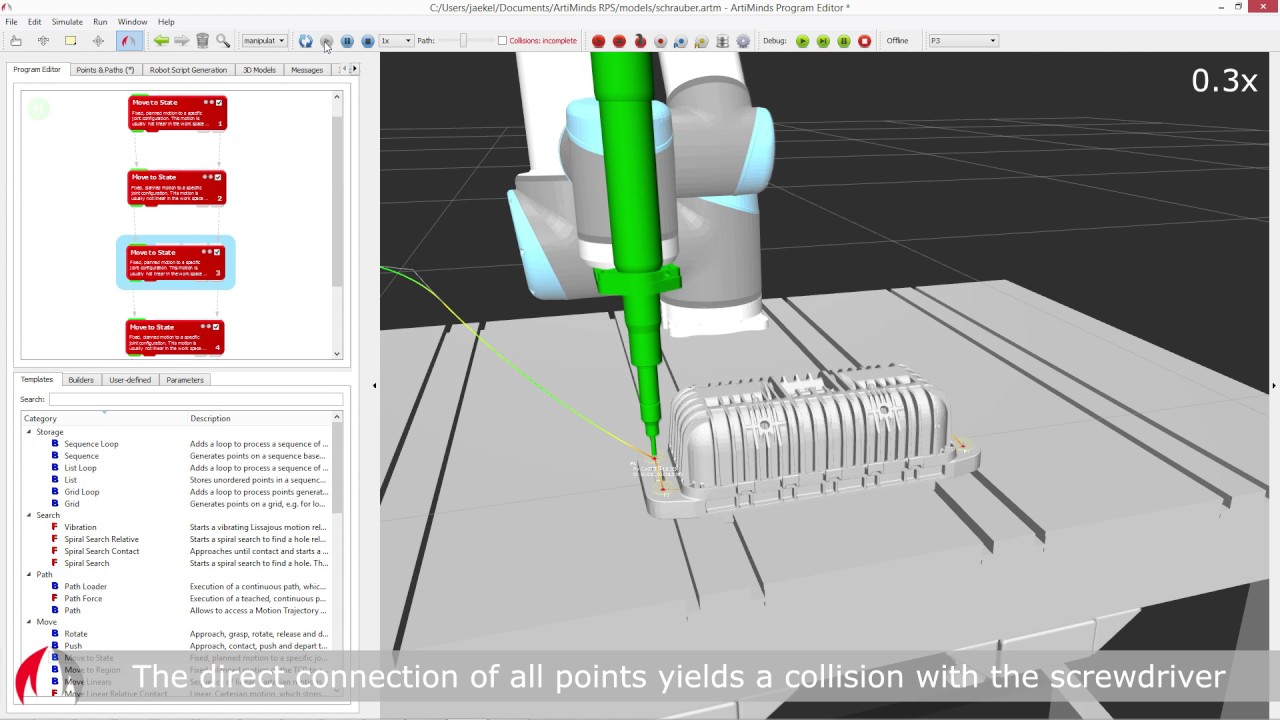Image resolution: width=1280 pixels, height=720 pixels.
Task: Collapse the Storage category in templates tree
Action: [29, 432]
